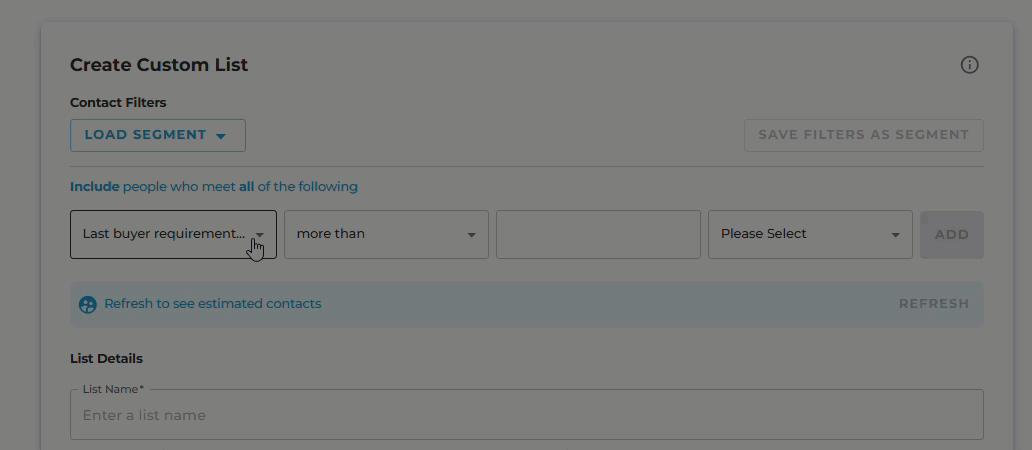
Task: Click the contacts group icon in the refresh banner
Action: coord(88,305)
